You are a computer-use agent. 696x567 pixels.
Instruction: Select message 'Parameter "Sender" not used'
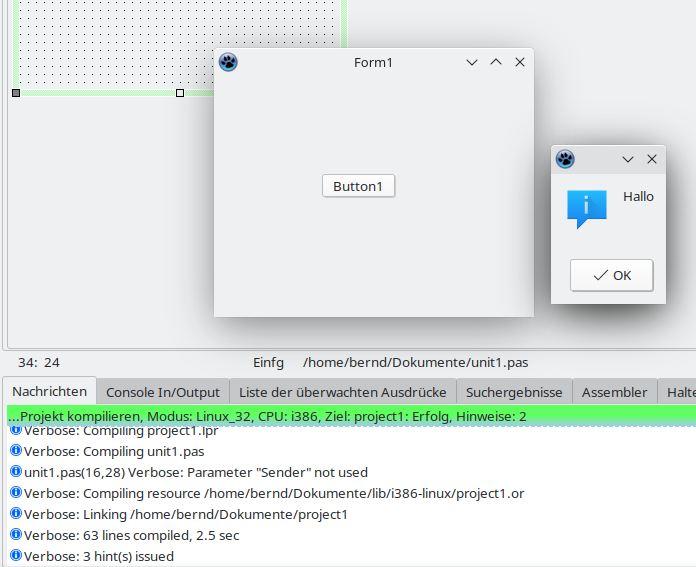[352, 472]
